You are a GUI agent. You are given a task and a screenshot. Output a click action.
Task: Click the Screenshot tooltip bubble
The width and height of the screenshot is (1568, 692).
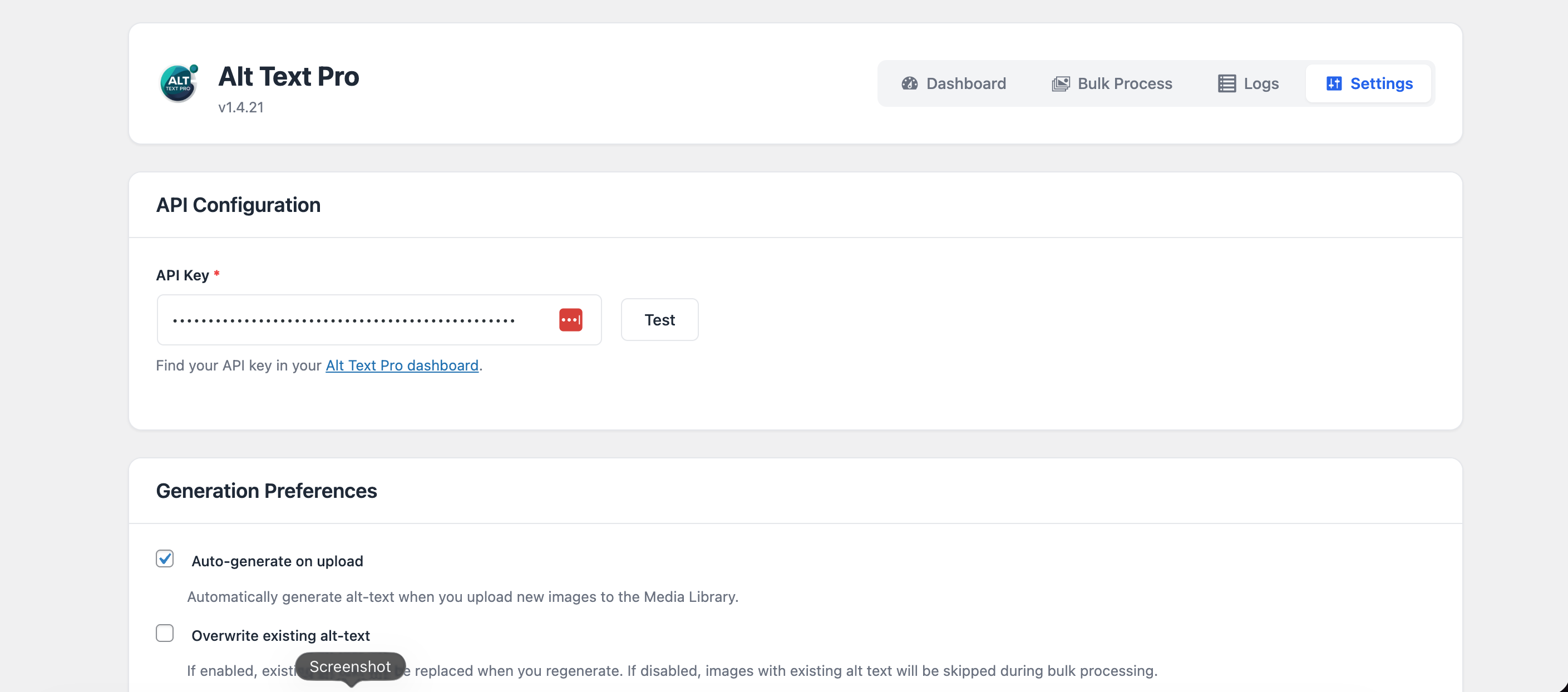[x=350, y=666]
